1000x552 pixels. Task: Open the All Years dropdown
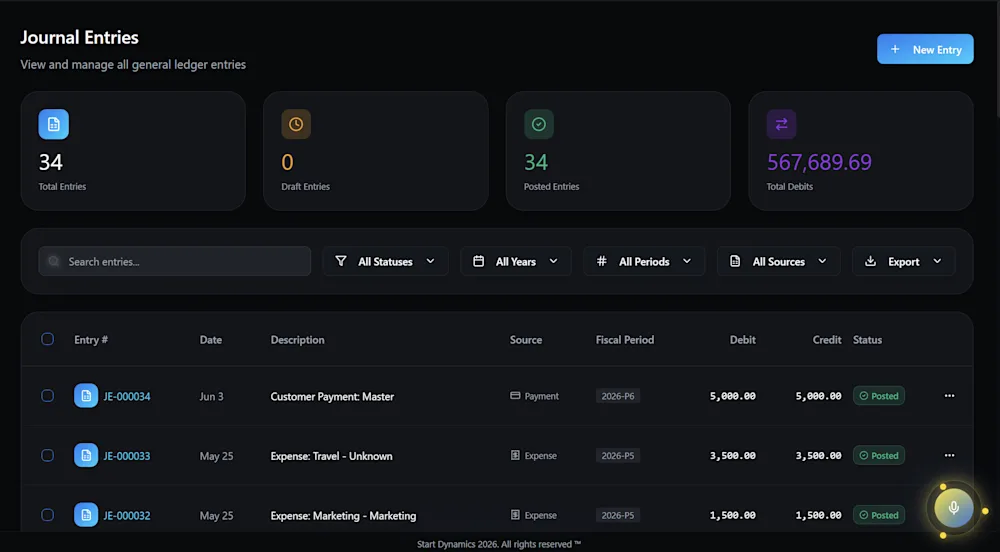pyautogui.click(x=516, y=261)
